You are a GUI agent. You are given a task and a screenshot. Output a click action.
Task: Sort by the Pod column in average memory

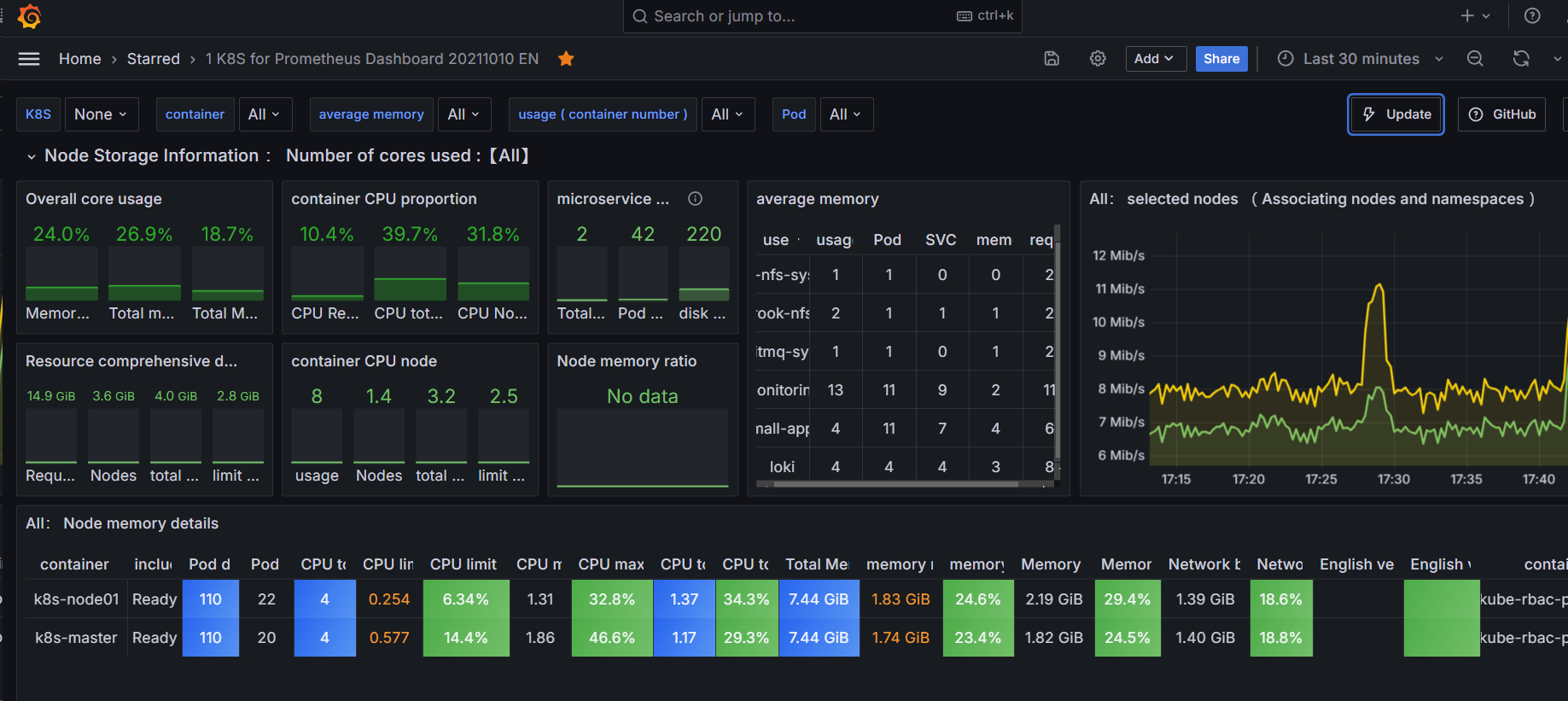(888, 240)
